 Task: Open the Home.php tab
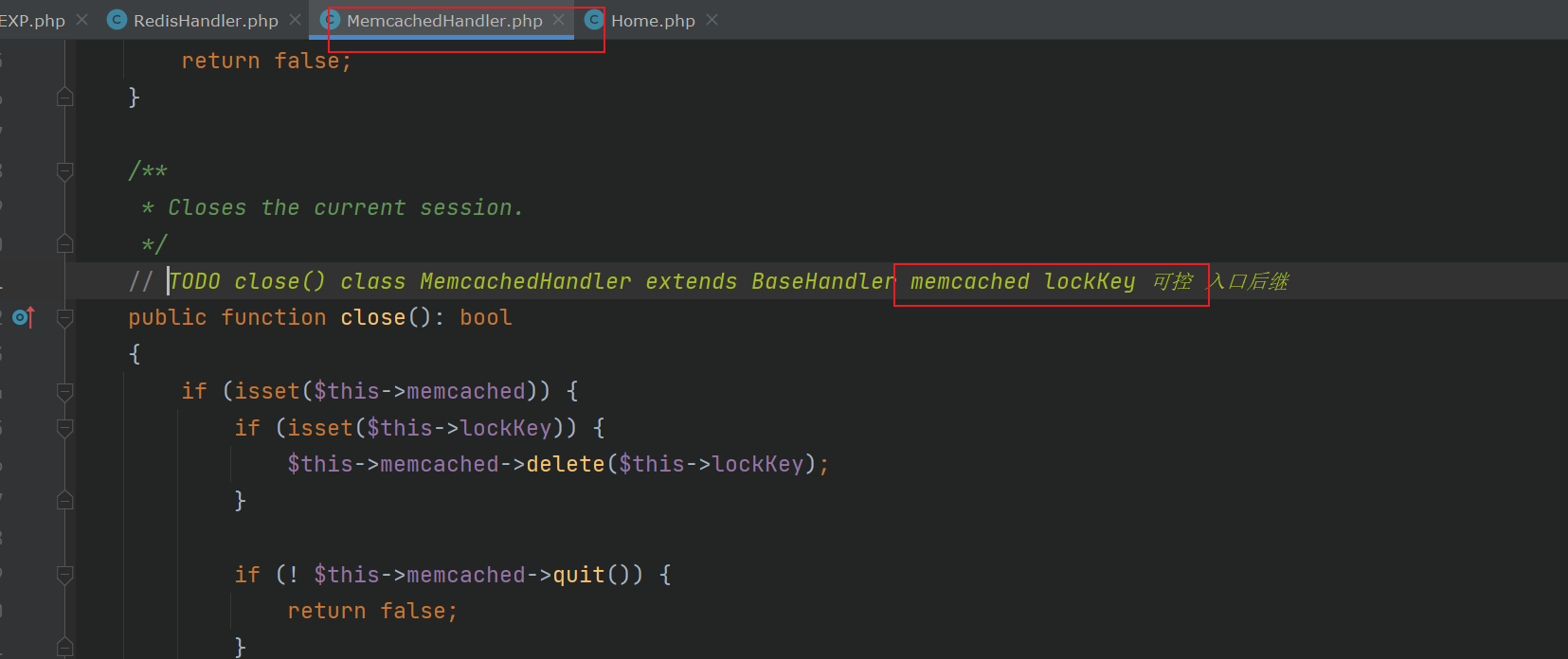point(653,20)
